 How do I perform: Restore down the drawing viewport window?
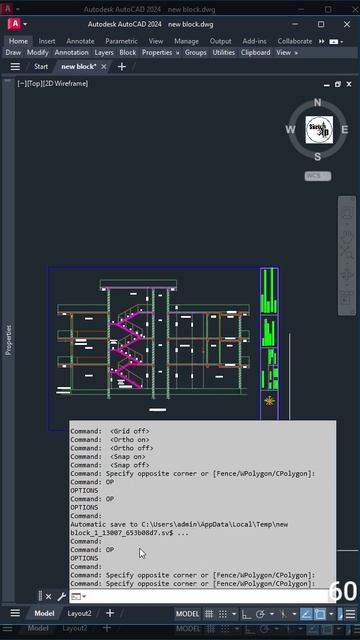click(x=338, y=84)
